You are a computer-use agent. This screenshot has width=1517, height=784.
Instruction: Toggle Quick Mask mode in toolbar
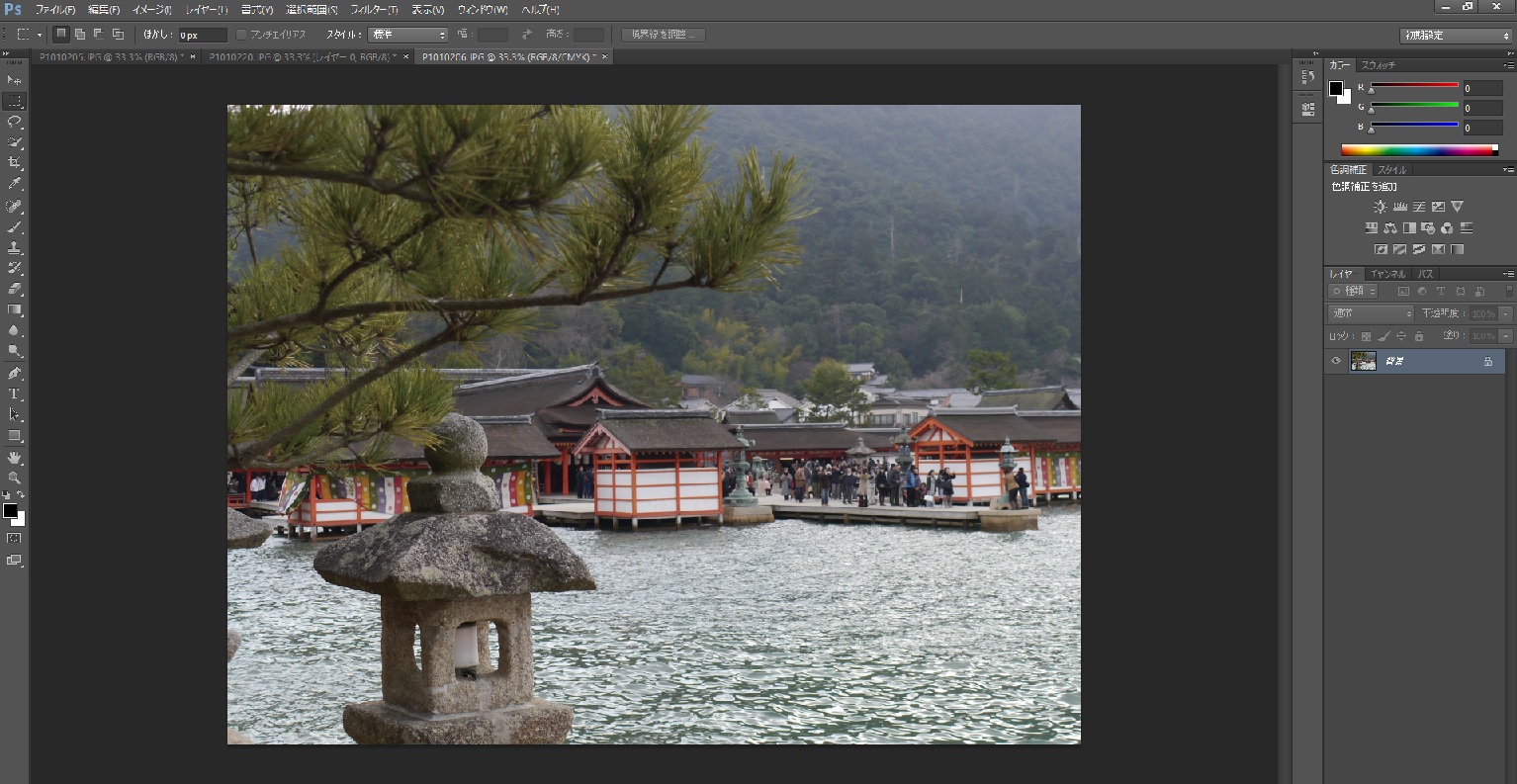click(14, 539)
